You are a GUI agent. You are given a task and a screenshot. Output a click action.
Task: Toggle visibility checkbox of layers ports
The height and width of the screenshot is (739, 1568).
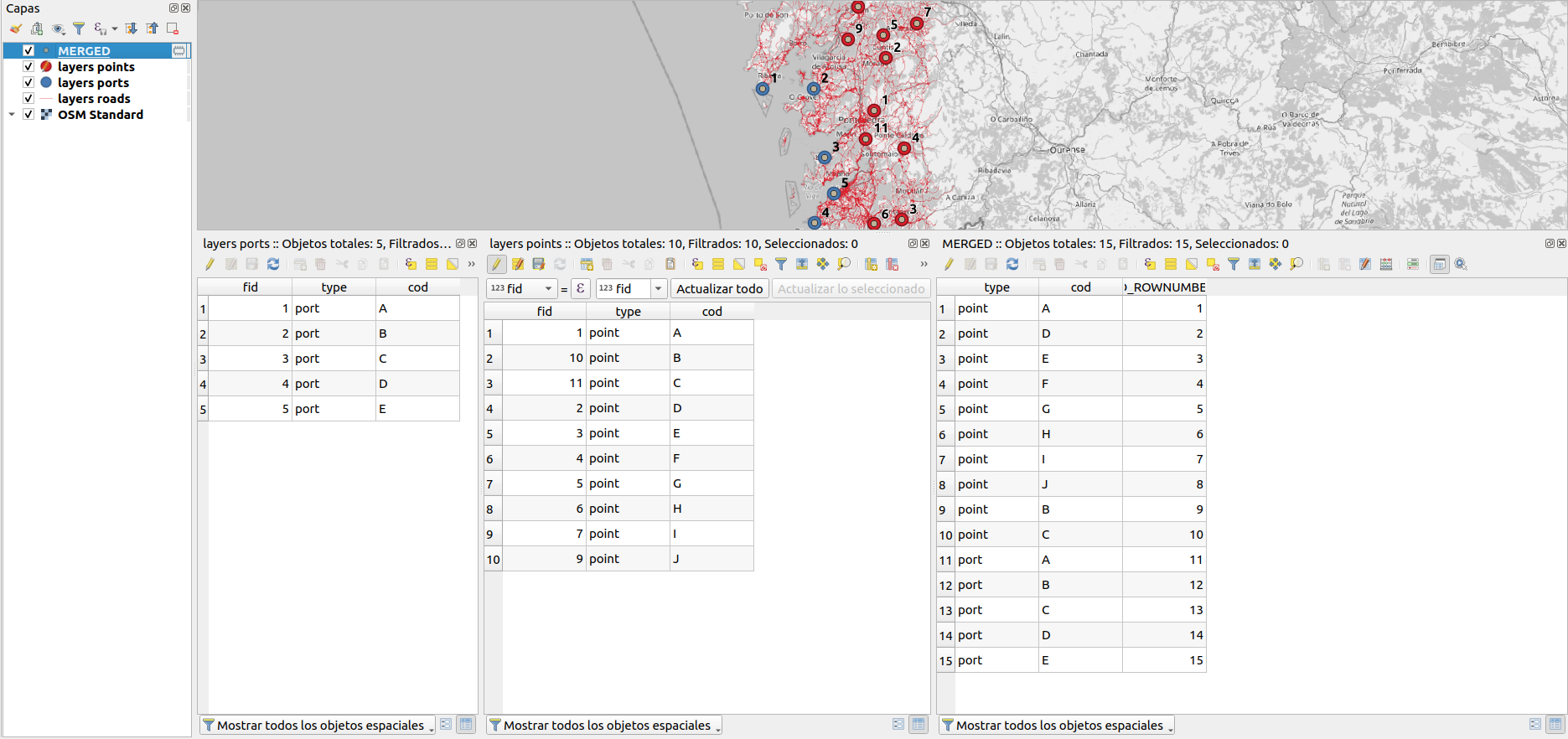click(28, 82)
